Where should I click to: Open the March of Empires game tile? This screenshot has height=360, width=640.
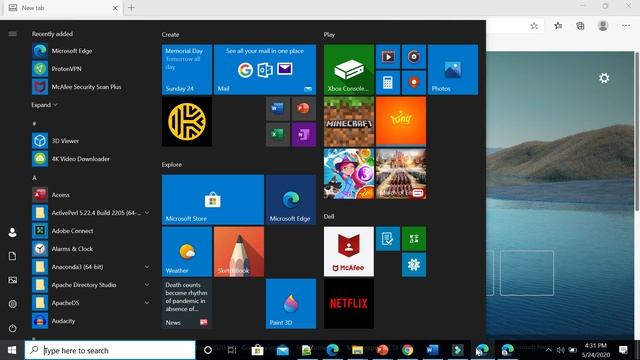(401, 173)
